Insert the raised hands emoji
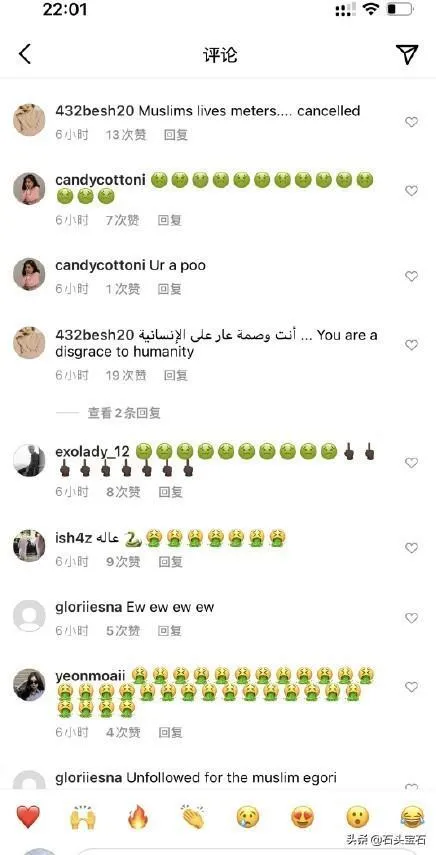 pyautogui.click(x=82, y=817)
